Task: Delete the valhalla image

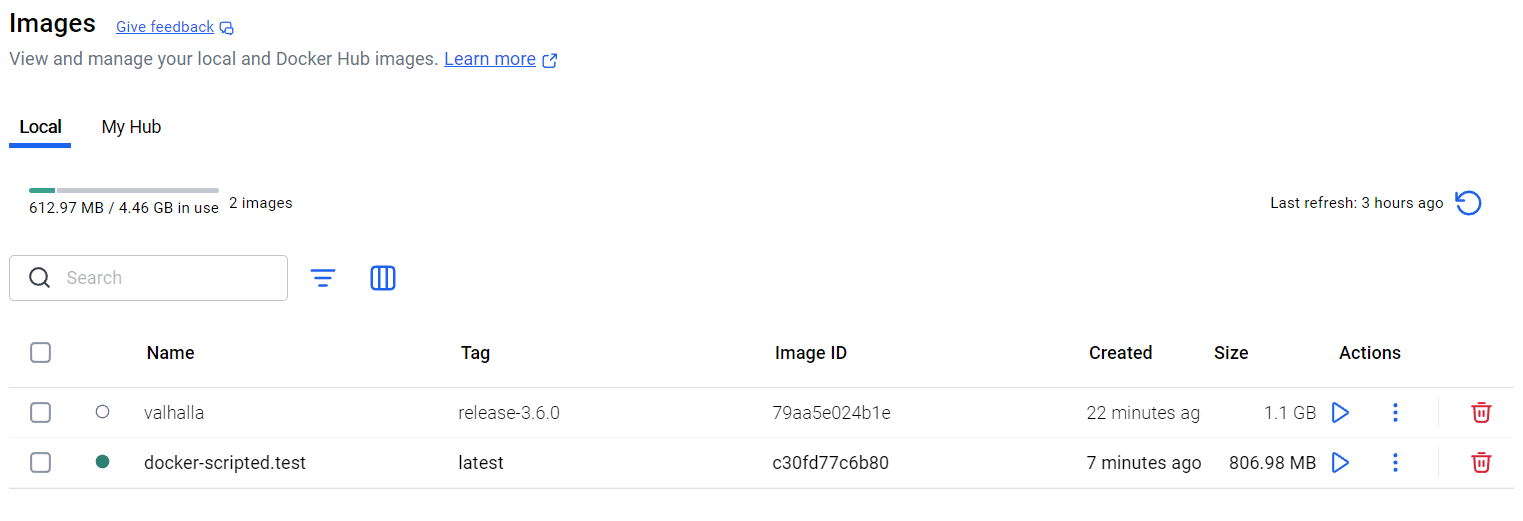Action: click(1481, 412)
